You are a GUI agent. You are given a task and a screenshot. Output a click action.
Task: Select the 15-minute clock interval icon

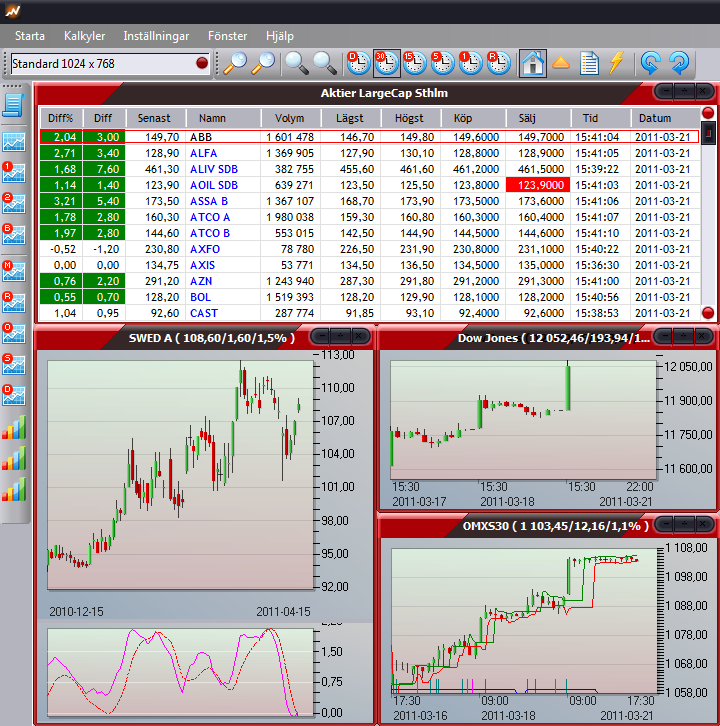414,63
